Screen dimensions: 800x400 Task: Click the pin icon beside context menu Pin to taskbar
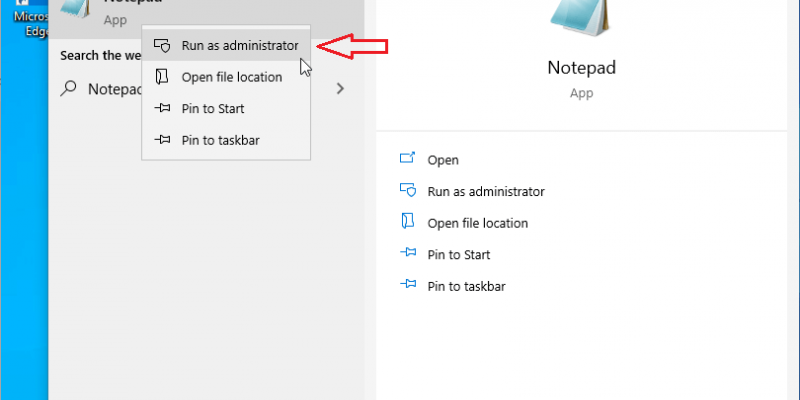pyautogui.click(x=162, y=140)
